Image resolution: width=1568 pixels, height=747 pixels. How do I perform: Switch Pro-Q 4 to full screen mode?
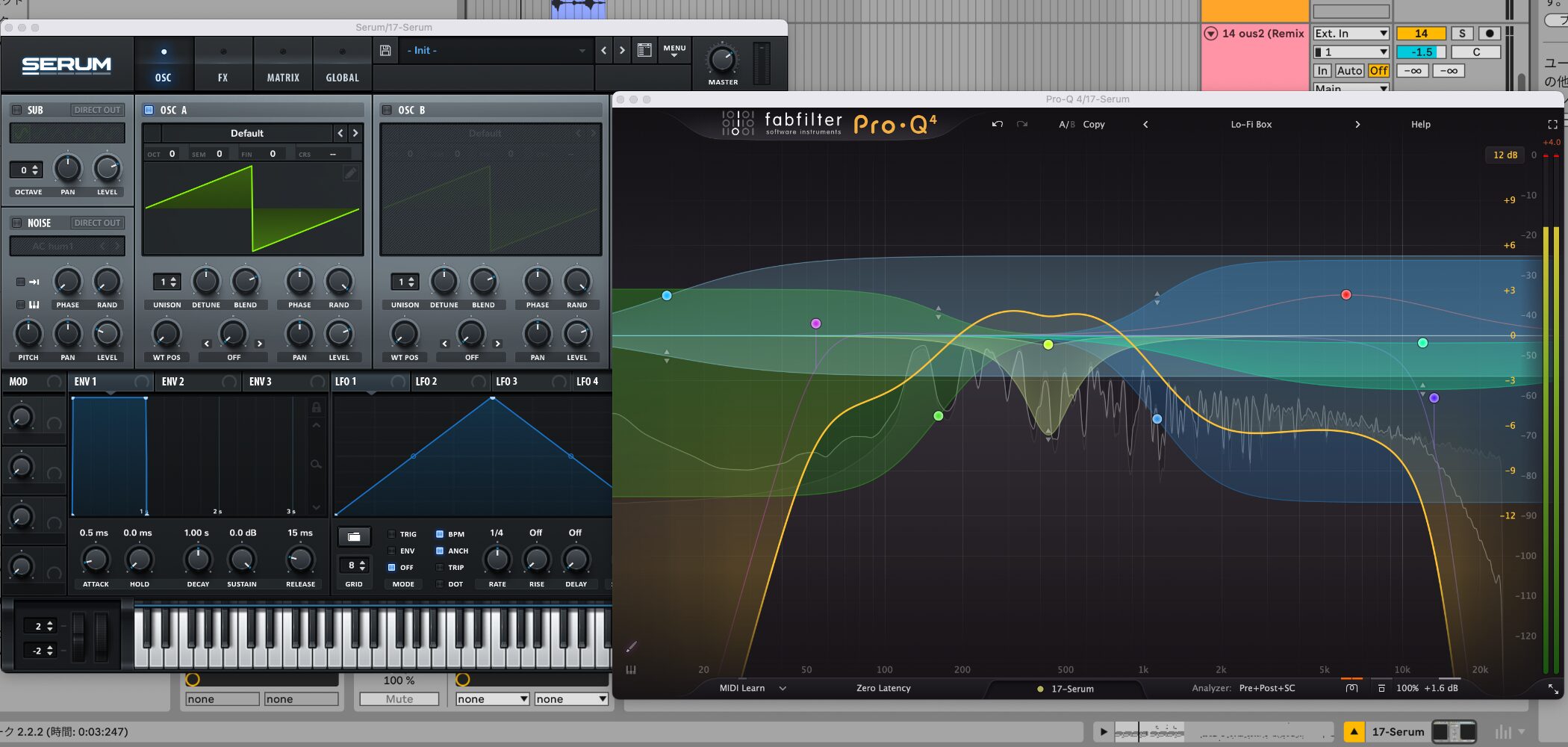[1552, 124]
